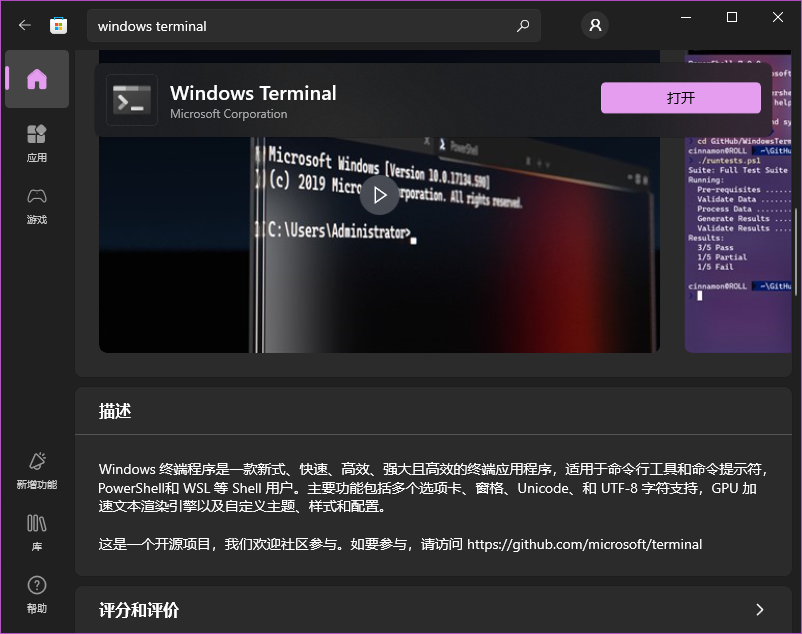Open the 应用 (Apps) section
The height and width of the screenshot is (634, 802).
pyautogui.click(x=37, y=143)
